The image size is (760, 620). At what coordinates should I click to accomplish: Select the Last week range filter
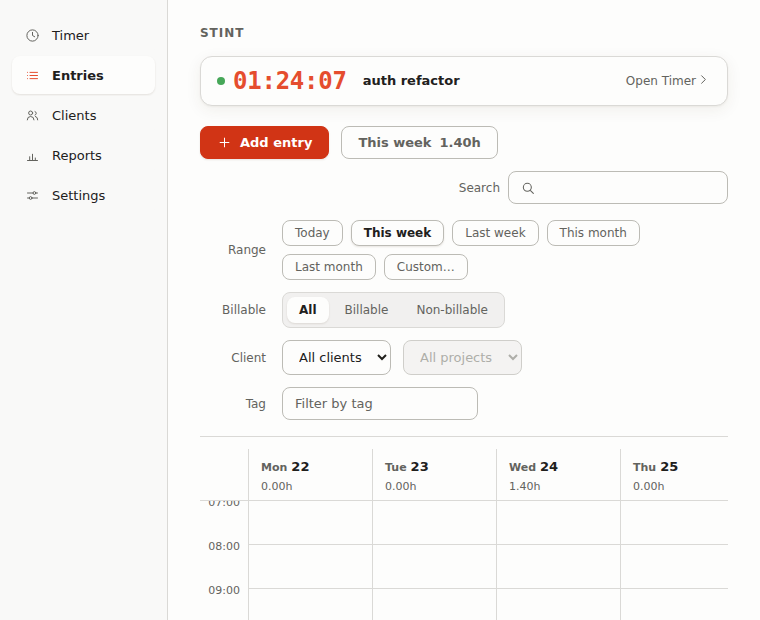495,233
